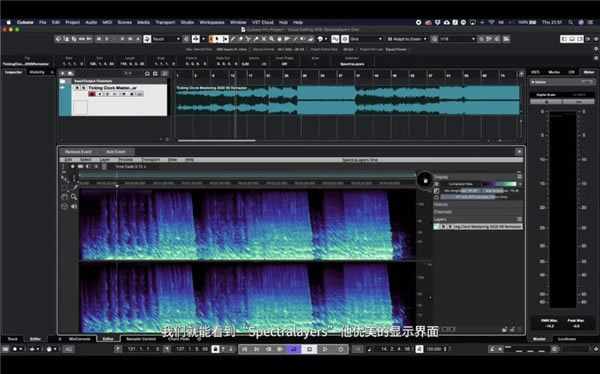
Task: Open the SpectraLayers Help menu
Action: (x=189, y=160)
